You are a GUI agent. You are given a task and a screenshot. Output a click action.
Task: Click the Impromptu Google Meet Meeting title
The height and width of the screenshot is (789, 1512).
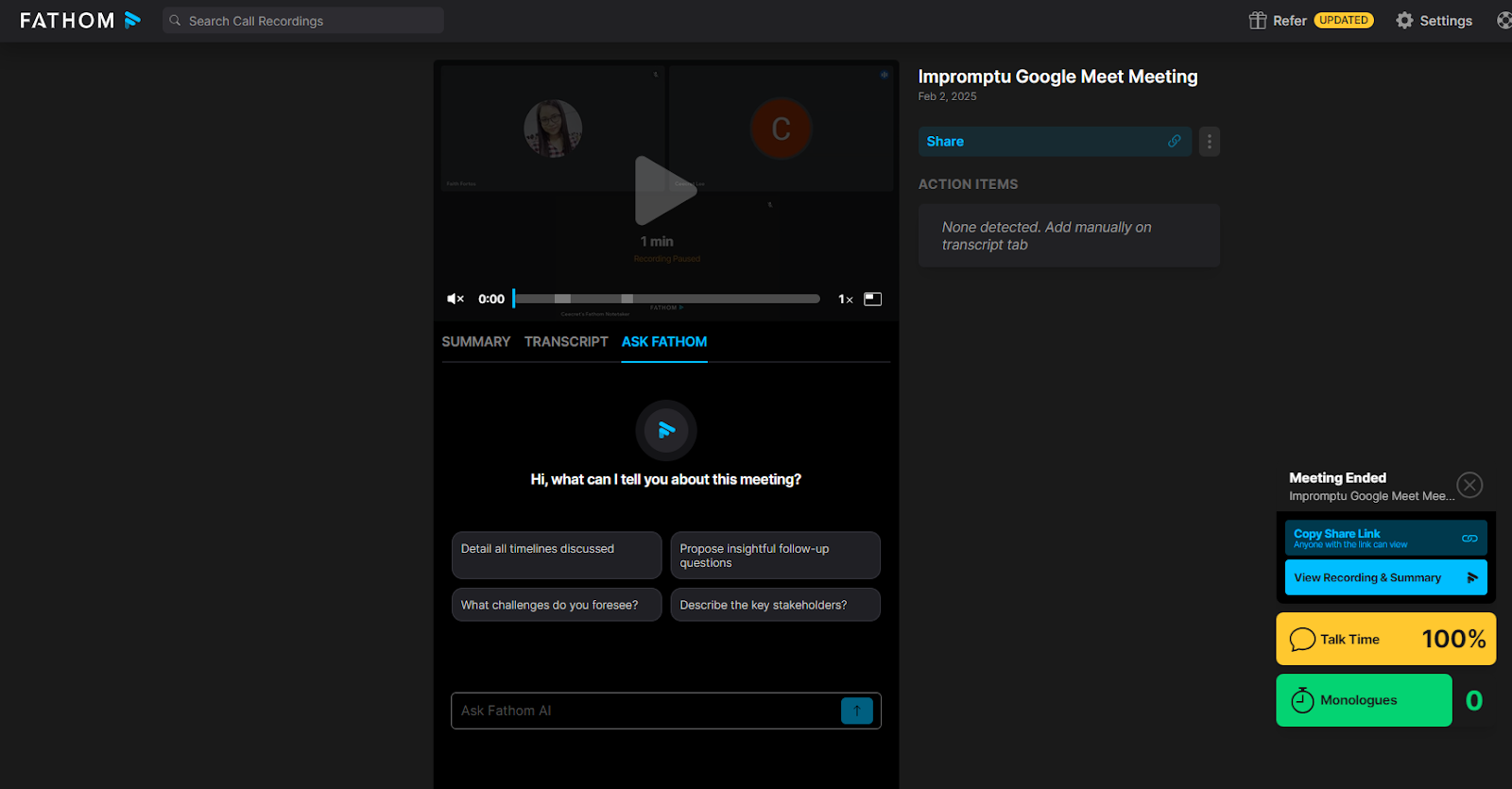click(x=1057, y=77)
